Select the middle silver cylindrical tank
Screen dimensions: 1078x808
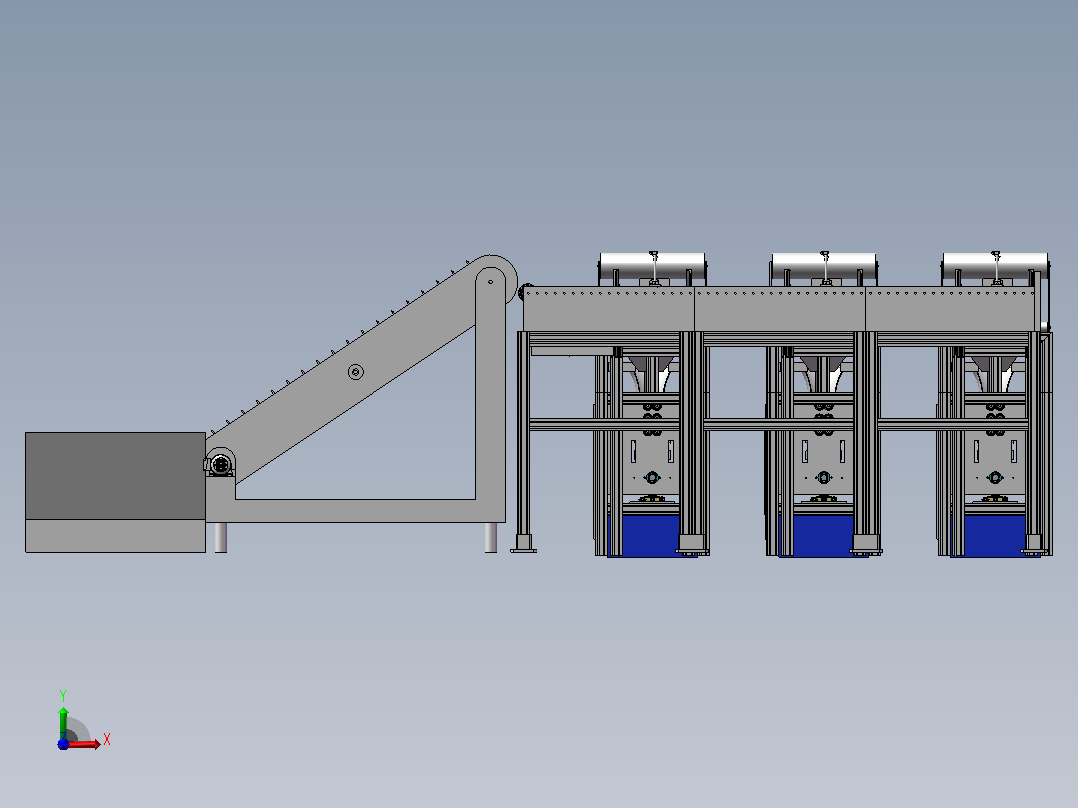coord(824,267)
